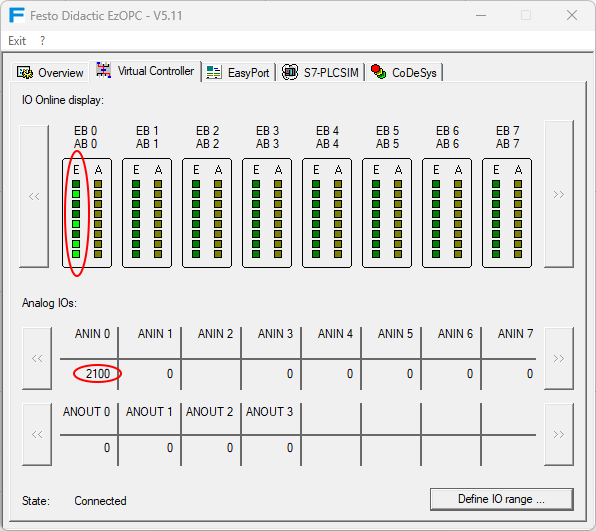596x531 pixels.
Task: Toggle EB 0 second input LED from top
Action: (x=76, y=194)
